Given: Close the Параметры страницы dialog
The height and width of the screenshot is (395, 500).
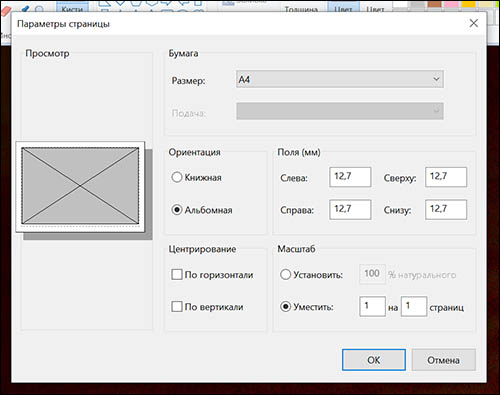Looking at the screenshot, I should (x=474, y=23).
